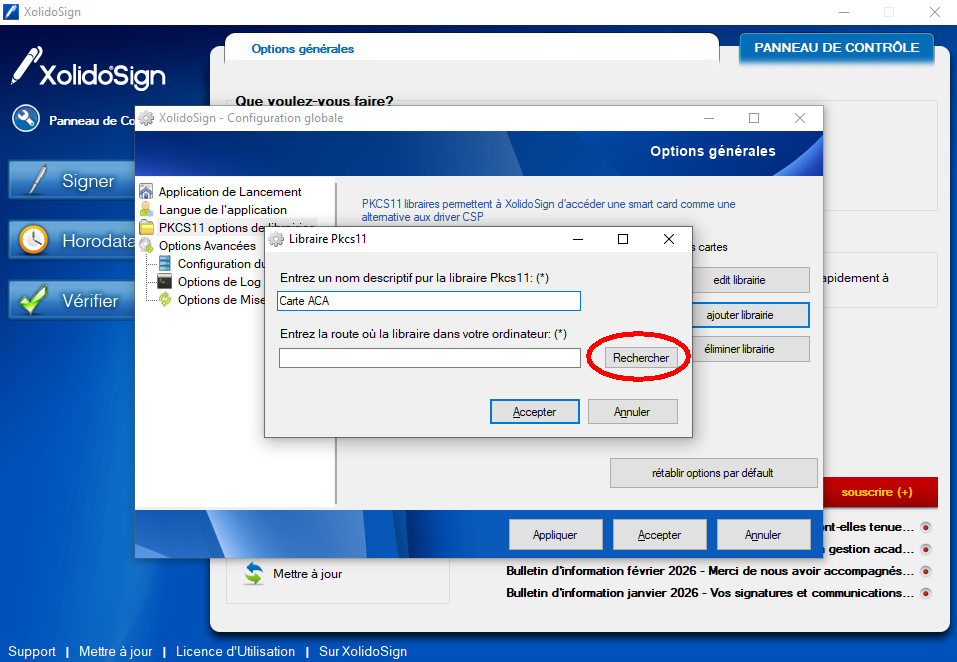Click the Signer button in main window
This screenshot has width=957, height=662.
click(72, 180)
